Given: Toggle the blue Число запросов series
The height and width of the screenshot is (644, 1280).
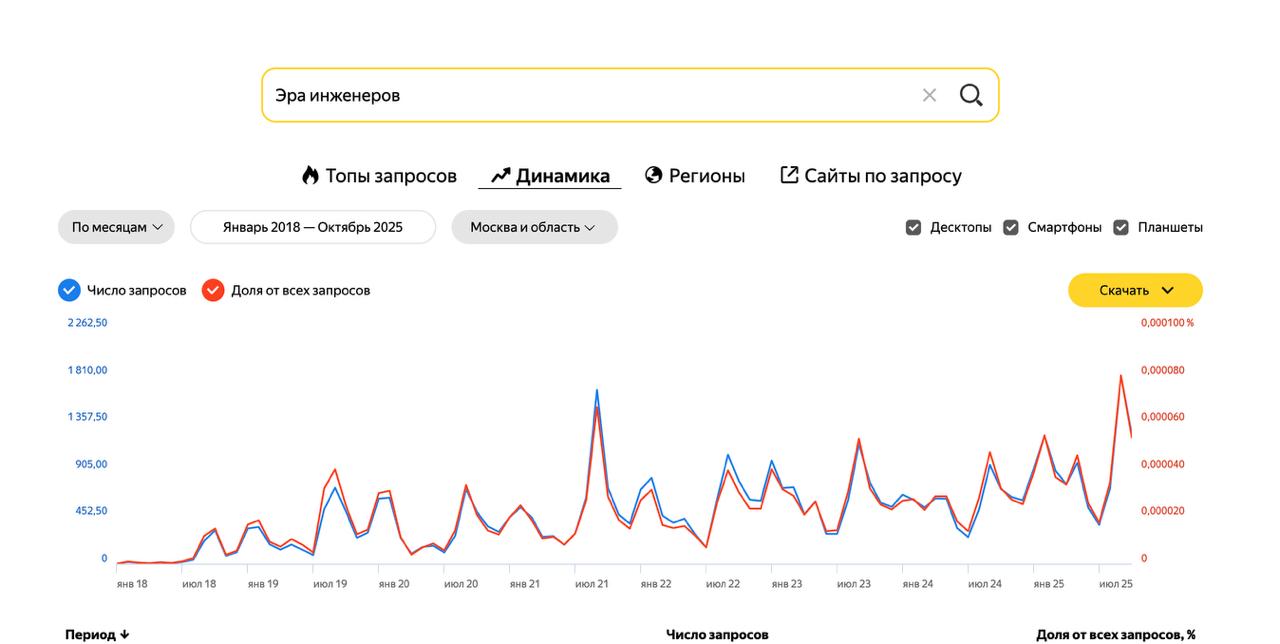Looking at the screenshot, I should click(69, 290).
